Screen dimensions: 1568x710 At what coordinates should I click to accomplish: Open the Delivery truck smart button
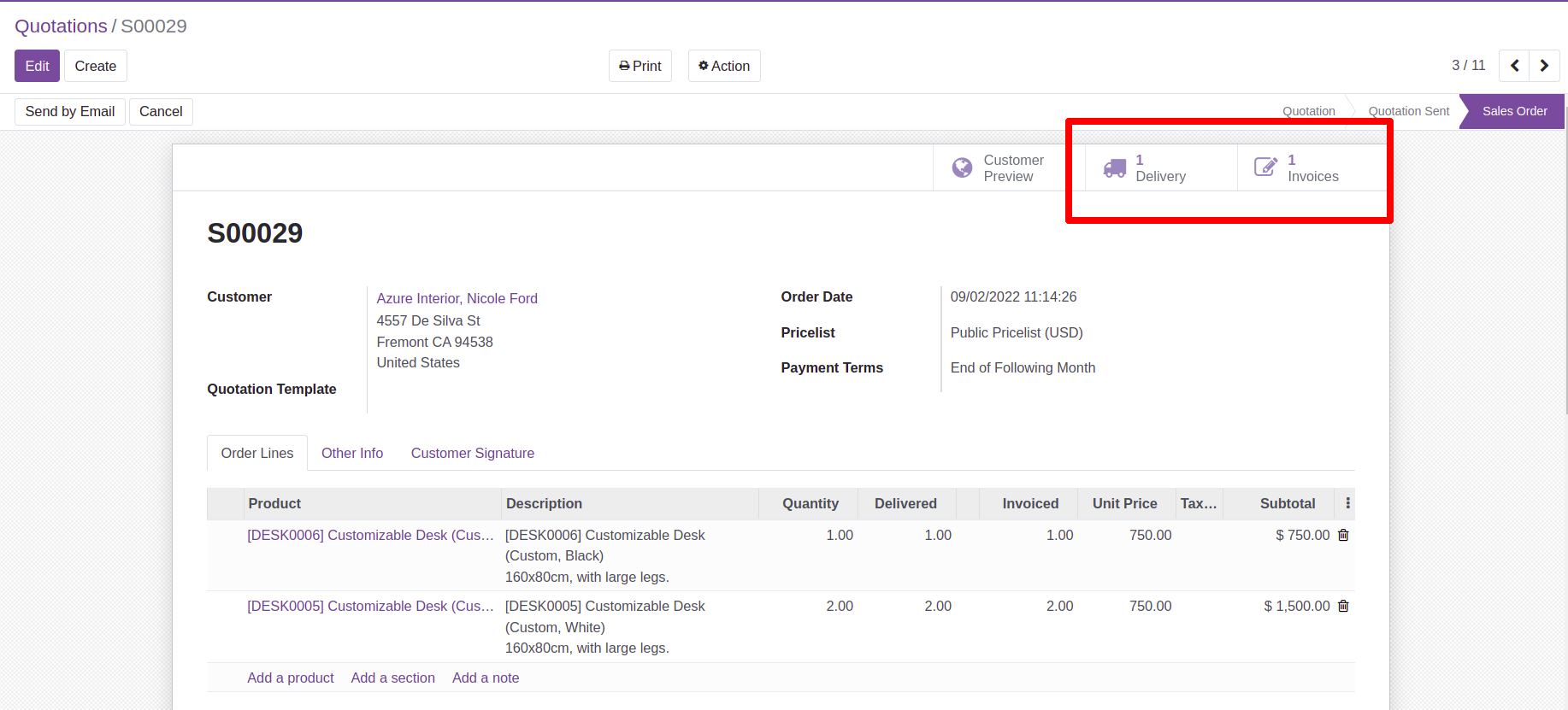tap(1161, 167)
